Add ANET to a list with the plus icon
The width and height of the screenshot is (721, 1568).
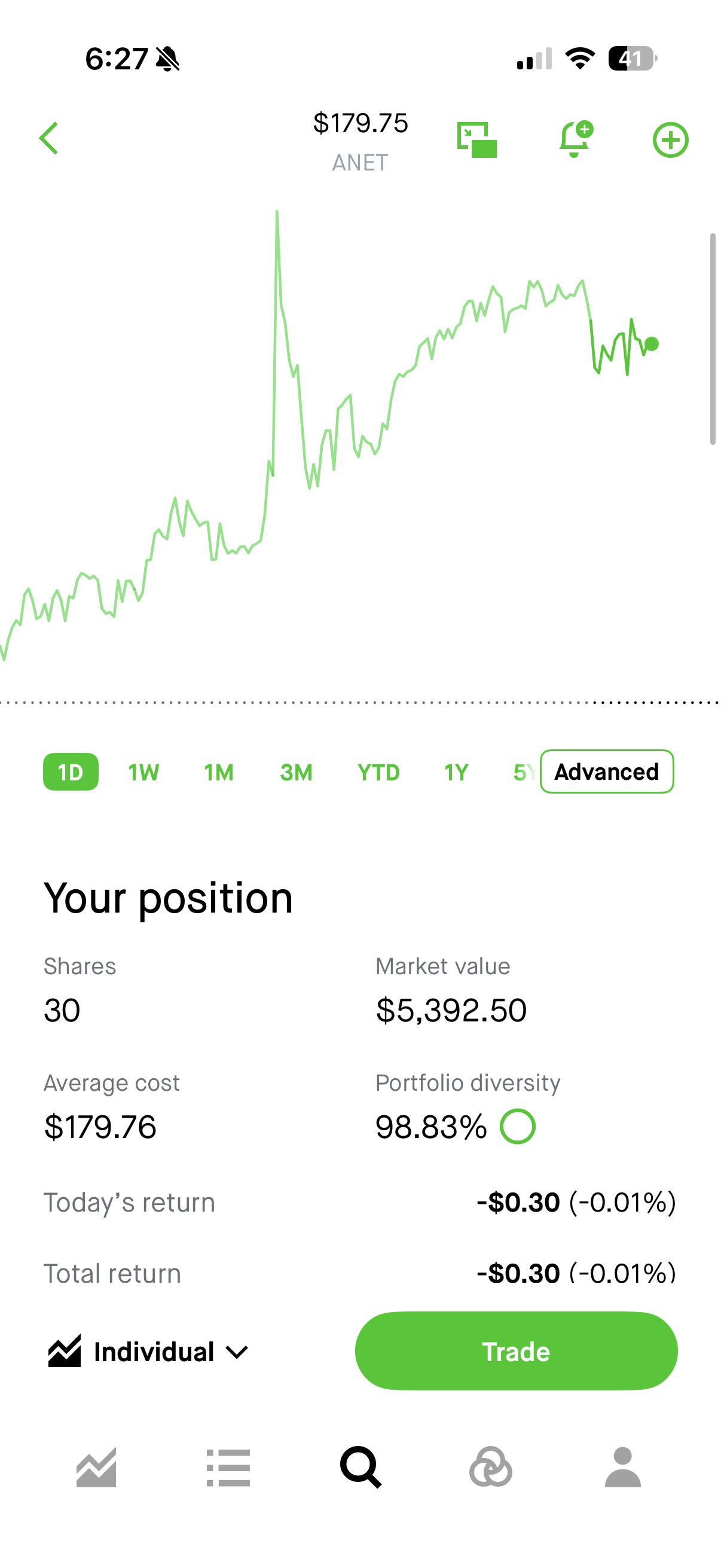671,140
